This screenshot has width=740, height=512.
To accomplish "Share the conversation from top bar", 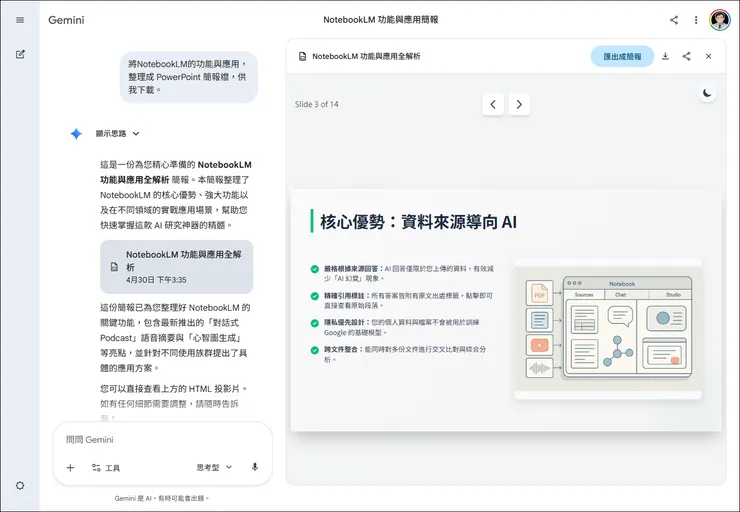I will (x=674, y=20).
